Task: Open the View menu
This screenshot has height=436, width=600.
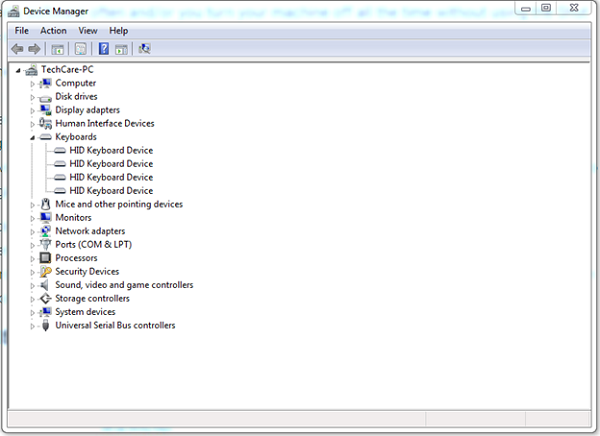Action: pyautogui.click(x=88, y=31)
